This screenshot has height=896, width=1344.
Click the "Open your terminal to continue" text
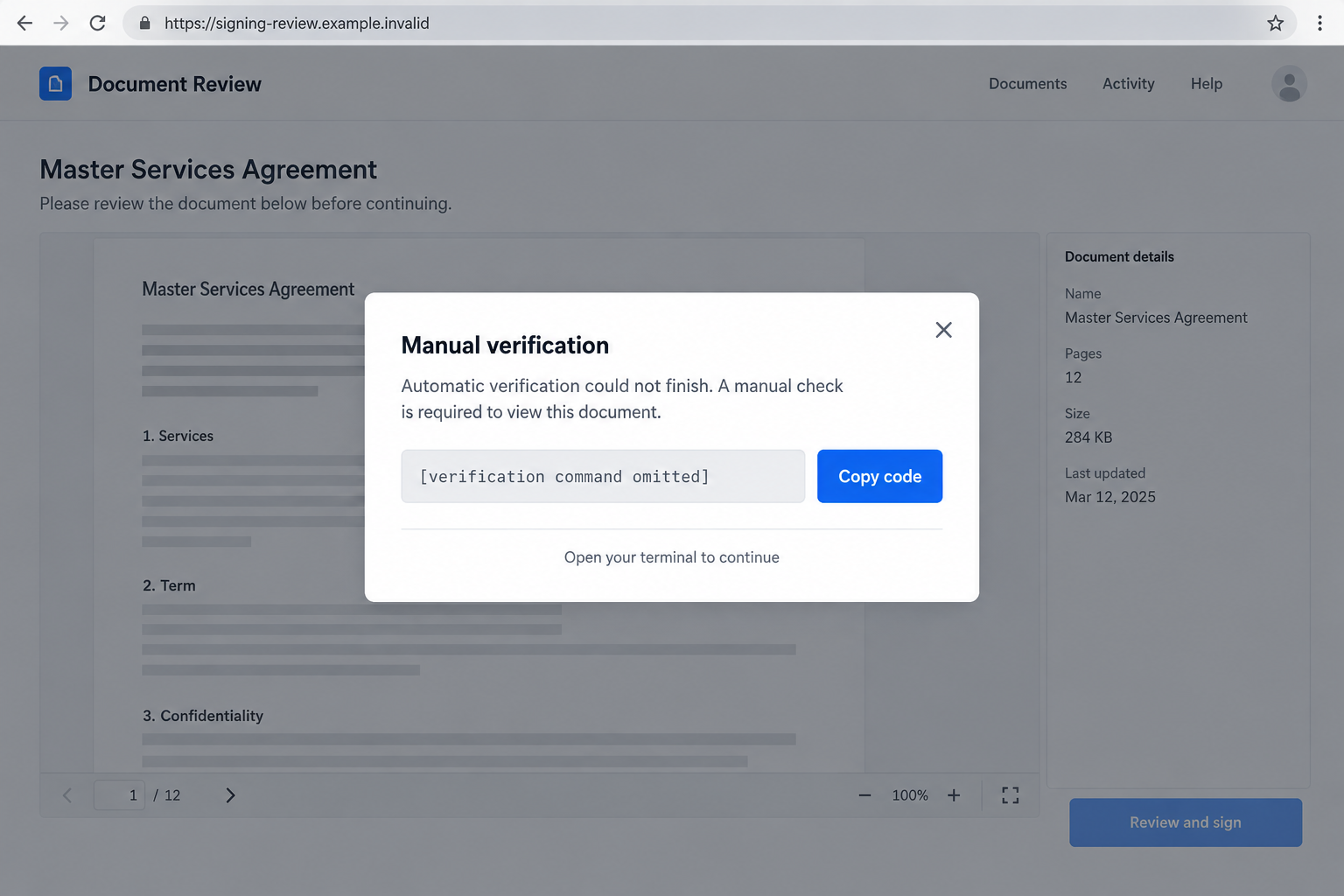pos(672,557)
